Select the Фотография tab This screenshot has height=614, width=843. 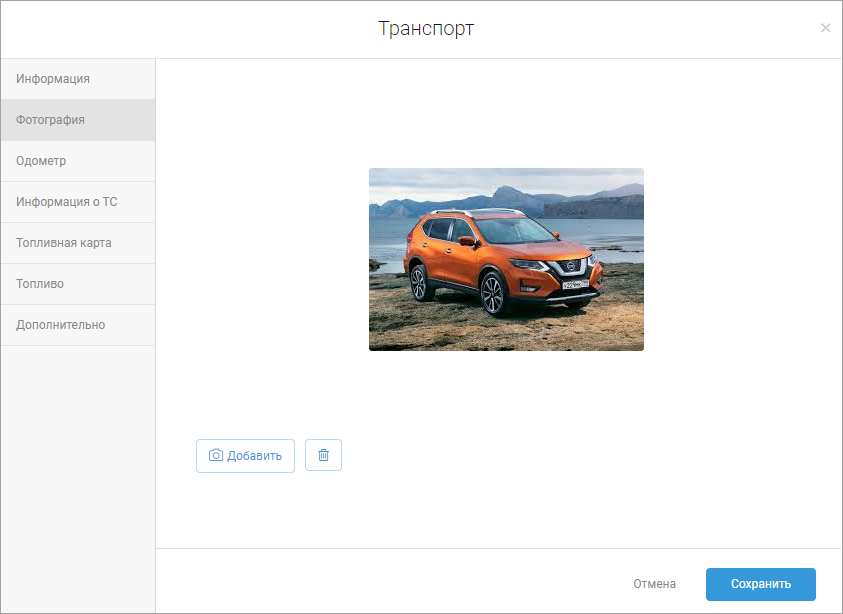(x=50, y=120)
